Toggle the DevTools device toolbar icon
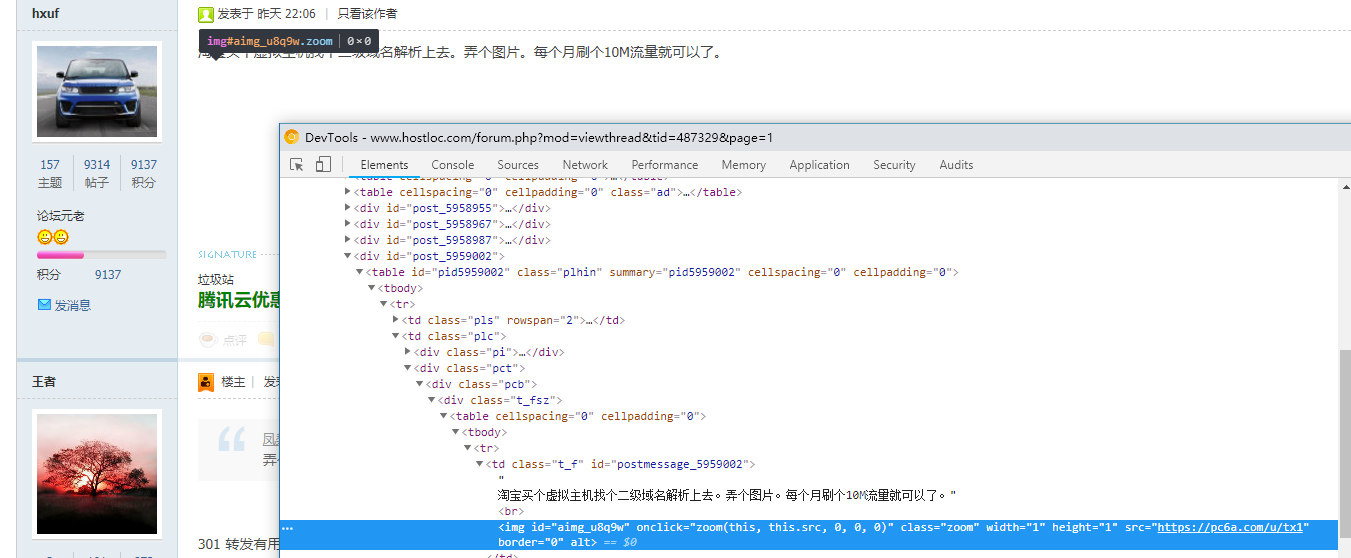The image size is (1351, 558). click(323, 165)
